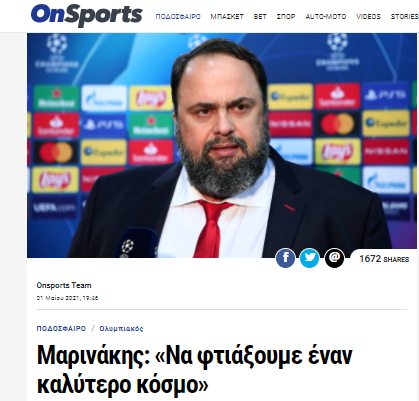Click the OnSports logo
Screen dimensions: 419x401
(x=87, y=15)
